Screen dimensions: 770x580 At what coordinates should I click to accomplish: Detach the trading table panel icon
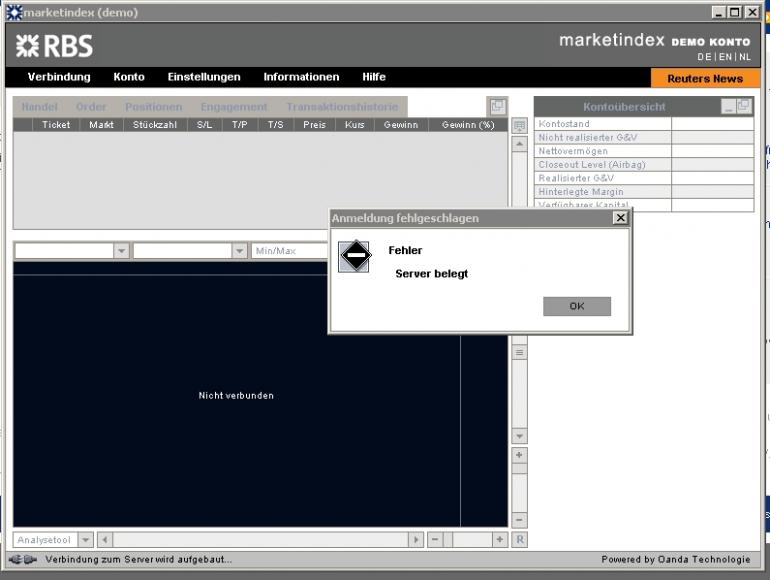click(x=497, y=106)
